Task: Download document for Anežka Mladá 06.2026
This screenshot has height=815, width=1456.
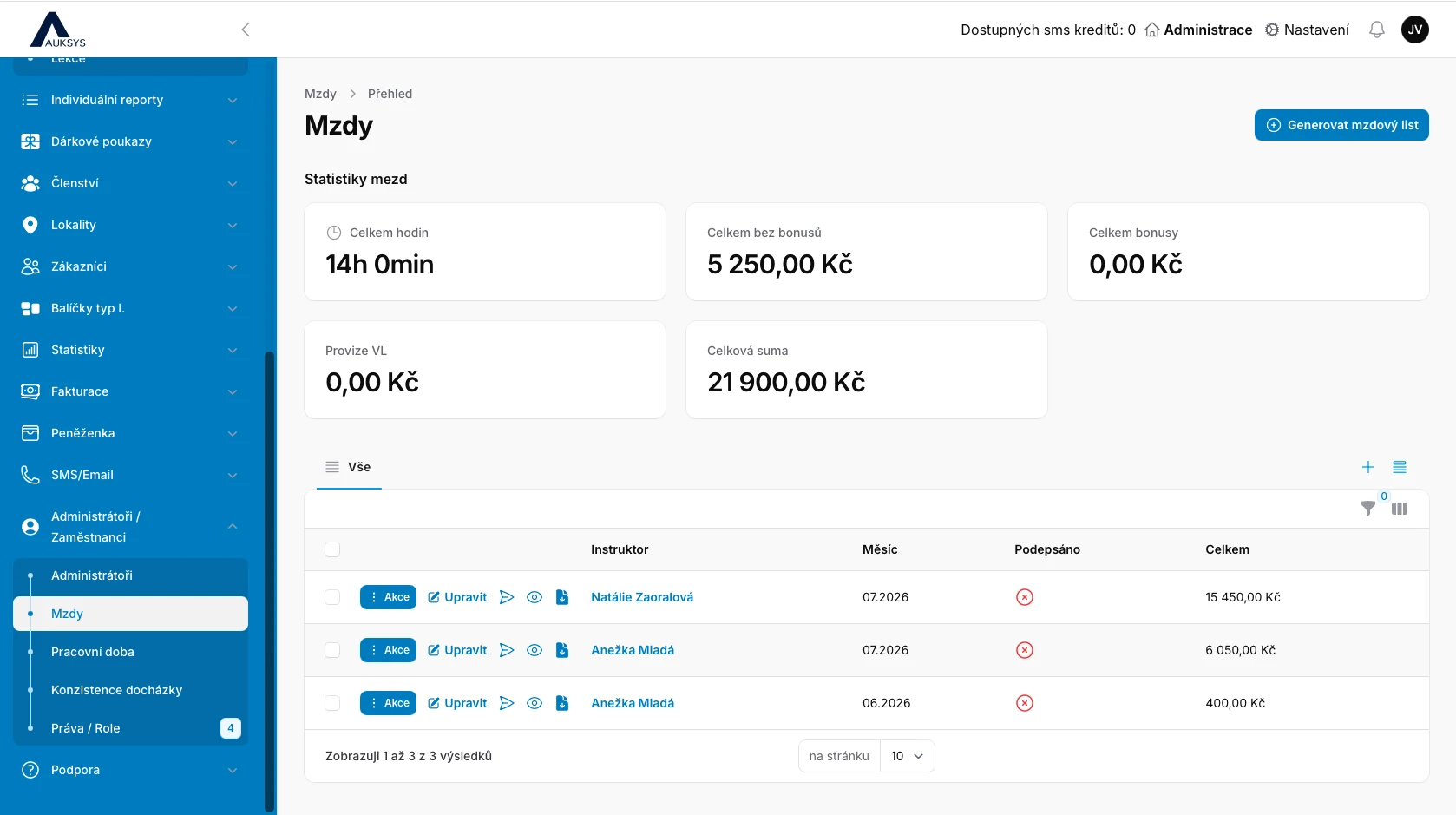Action: coord(562,703)
